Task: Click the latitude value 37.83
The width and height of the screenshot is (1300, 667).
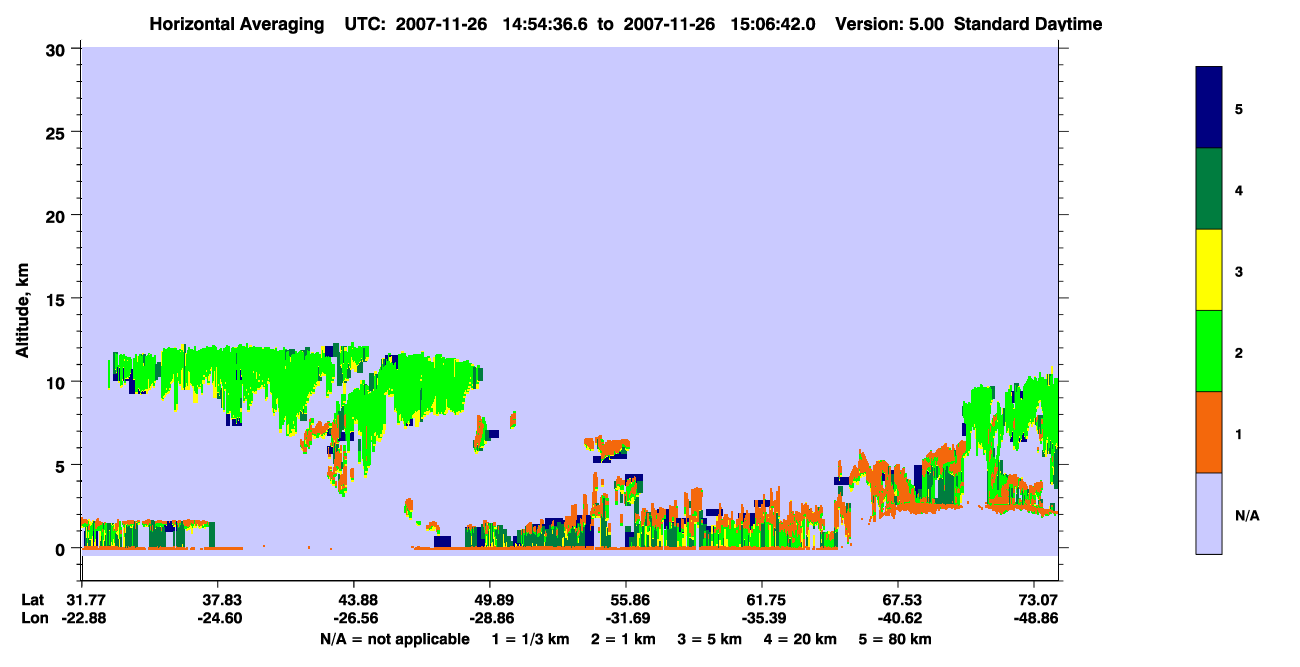Action: 217,600
